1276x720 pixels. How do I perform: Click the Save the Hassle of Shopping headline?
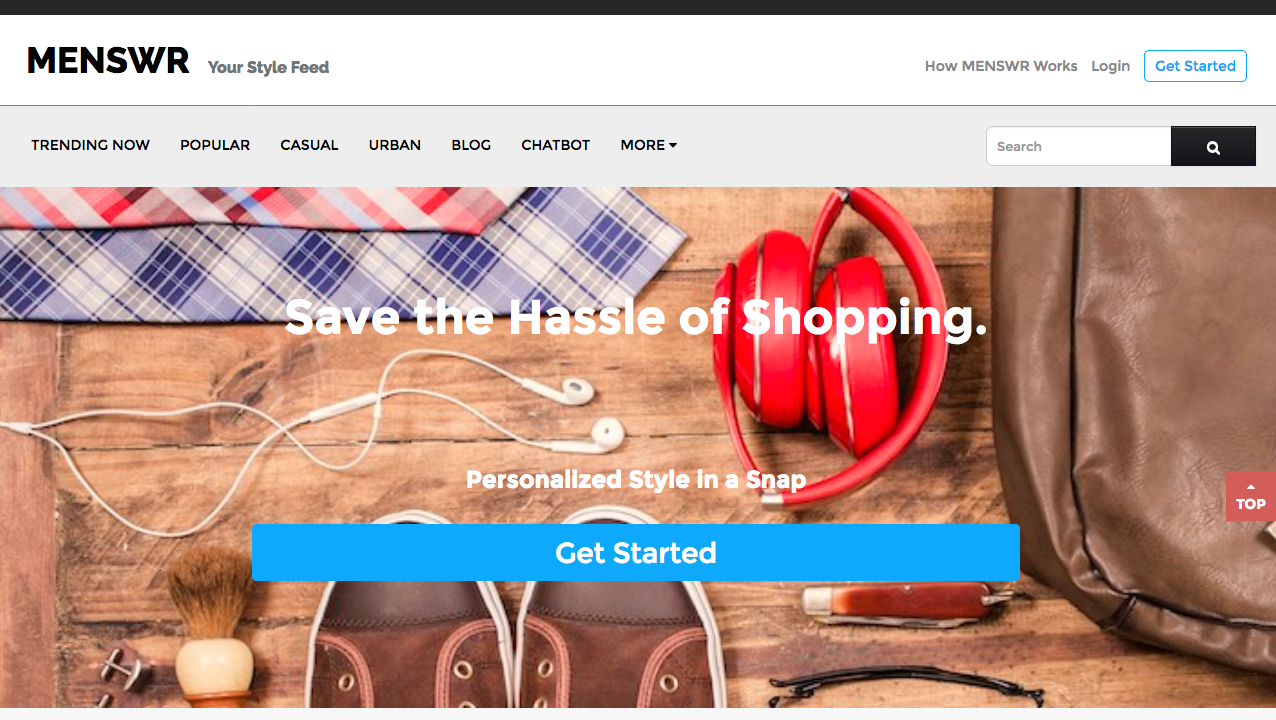[x=636, y=317]
